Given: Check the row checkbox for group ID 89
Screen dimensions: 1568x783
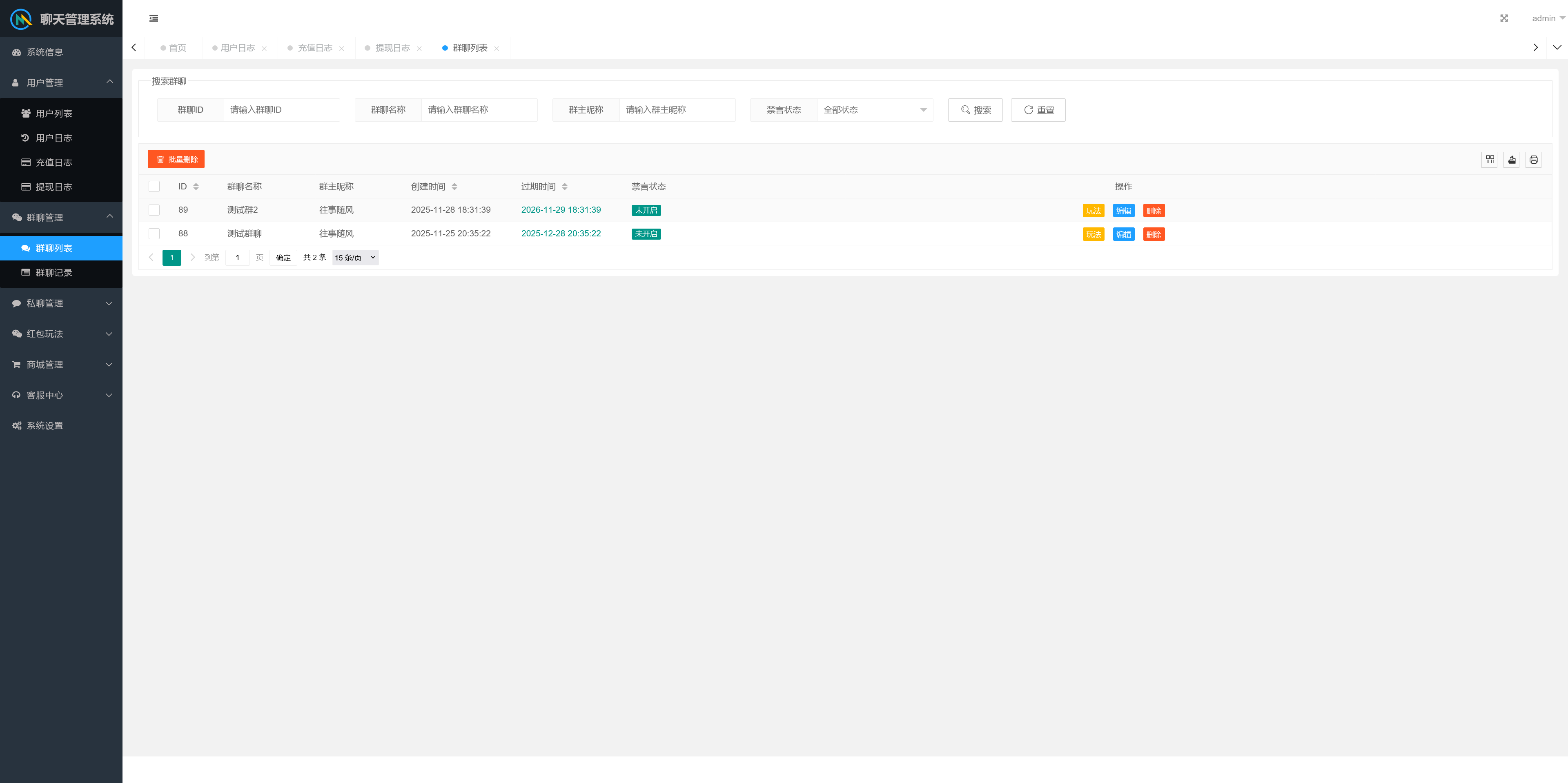Looking at the screenshot, I should pyautogui.click(x=154, y=210).
